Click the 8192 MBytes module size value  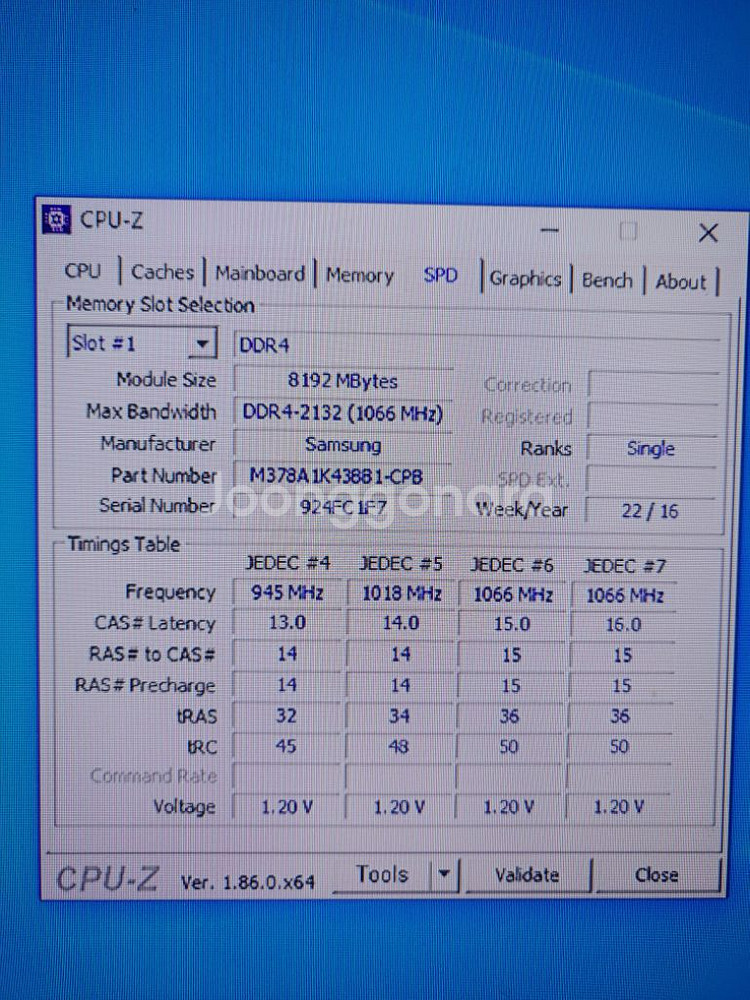(x=342, y=381)
